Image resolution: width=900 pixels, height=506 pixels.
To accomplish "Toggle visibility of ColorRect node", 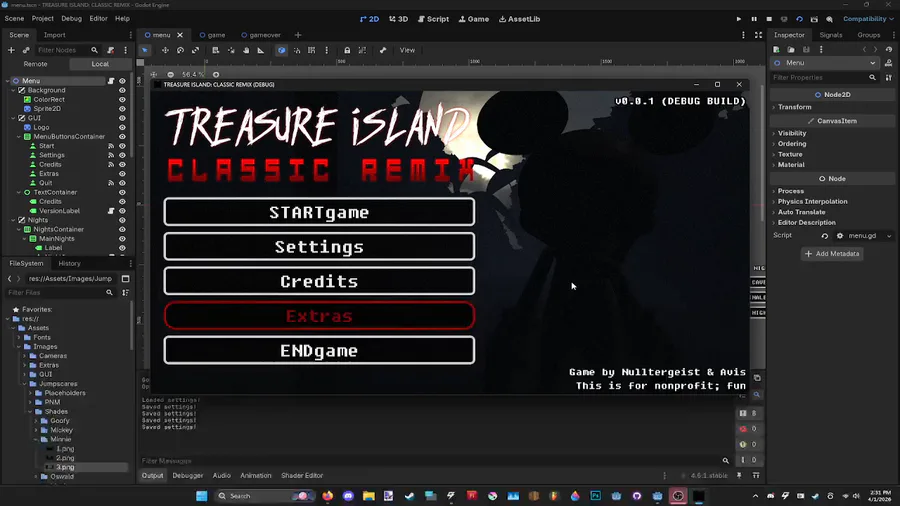I will point(122,99).
